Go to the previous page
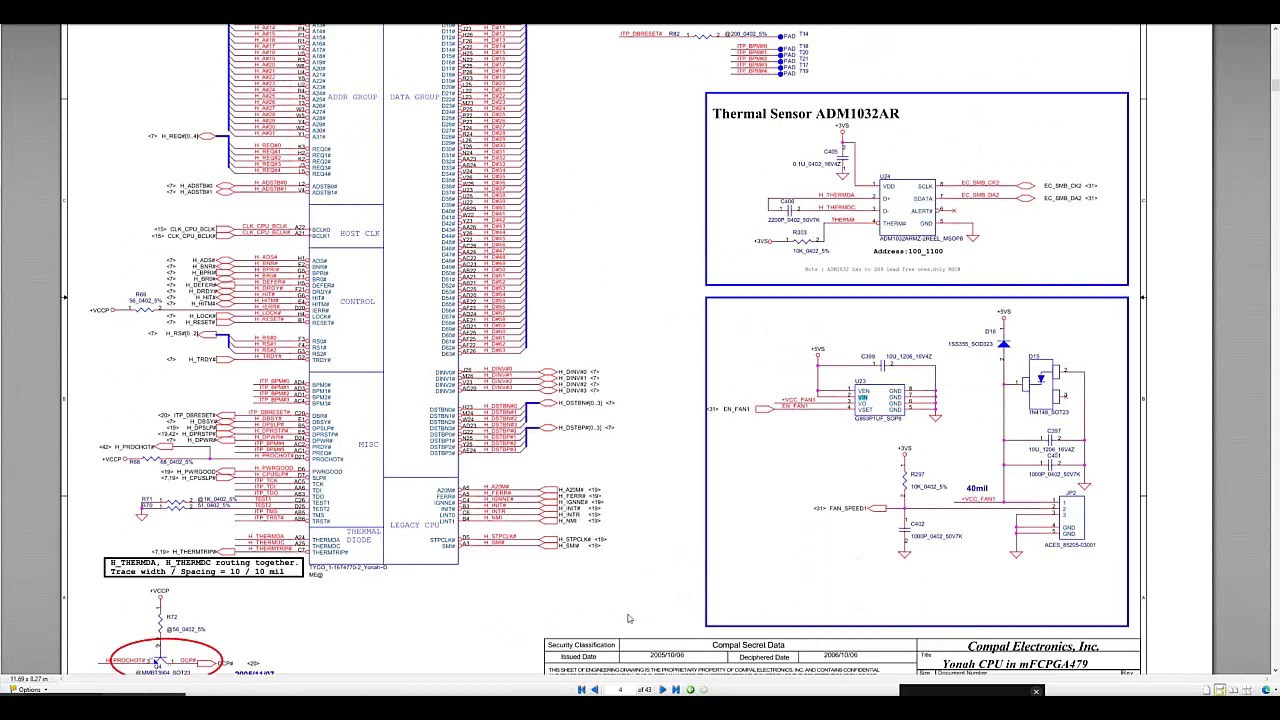Image resolution: width=1280 pixels, height=720 pixels. click(594, 689)
